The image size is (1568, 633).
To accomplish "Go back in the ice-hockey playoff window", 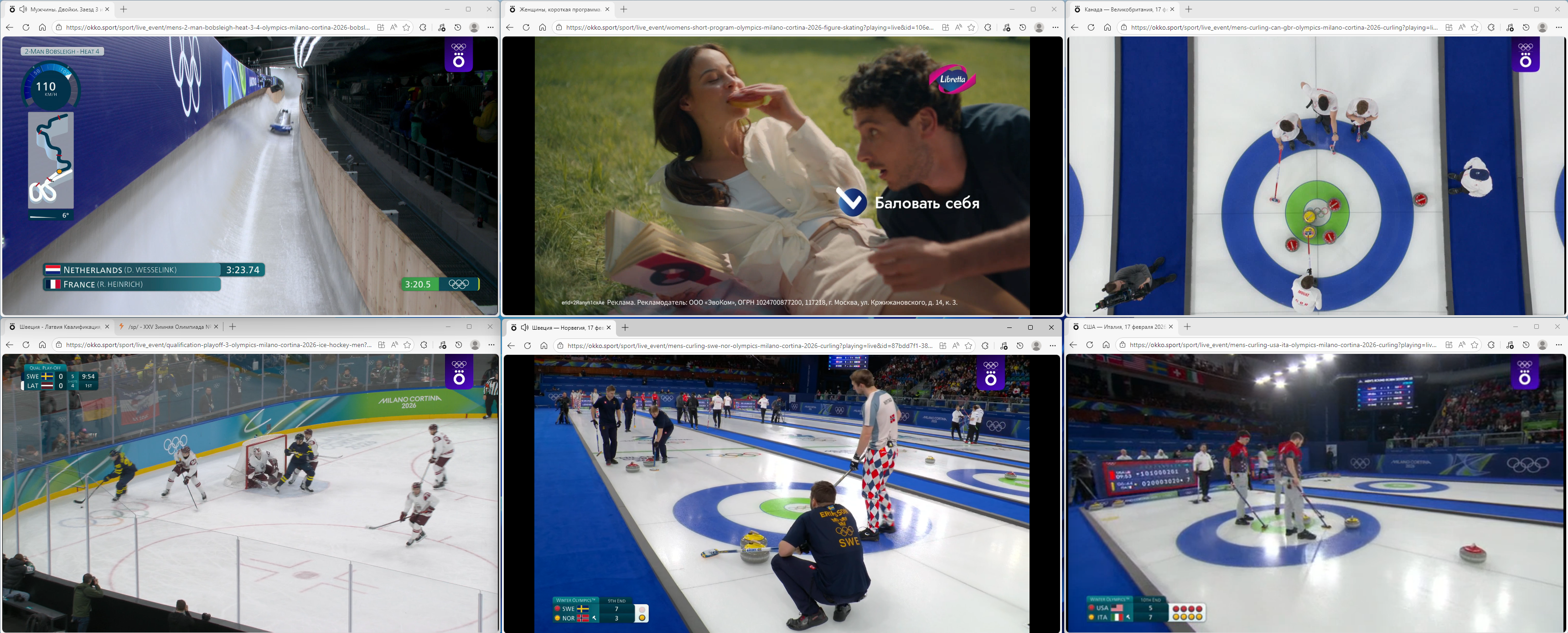I will 9,345.
